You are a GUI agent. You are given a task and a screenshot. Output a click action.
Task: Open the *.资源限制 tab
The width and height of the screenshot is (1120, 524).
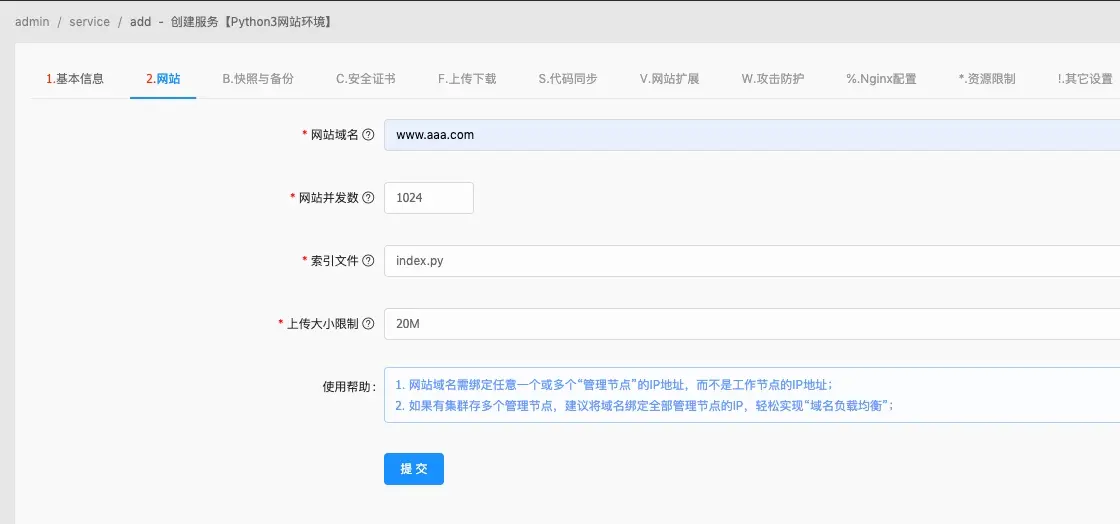click(986, 79)
